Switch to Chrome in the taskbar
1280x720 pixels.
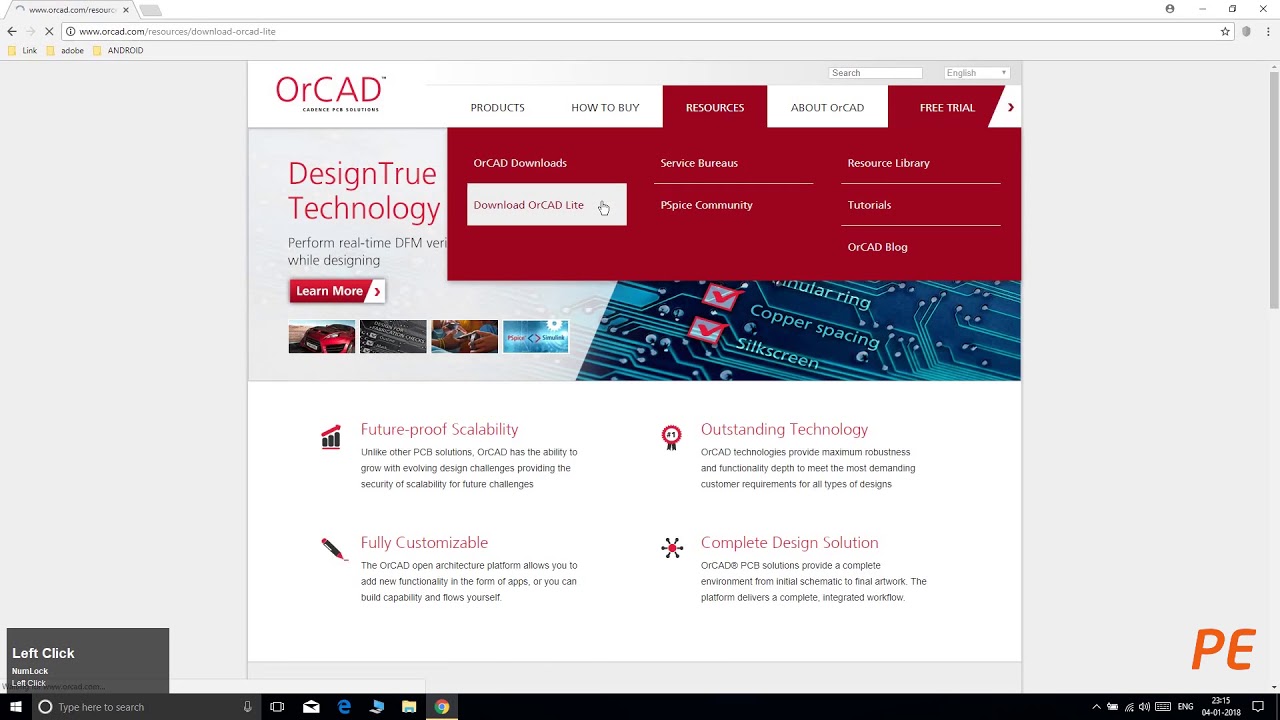click(x=441, y=707)
